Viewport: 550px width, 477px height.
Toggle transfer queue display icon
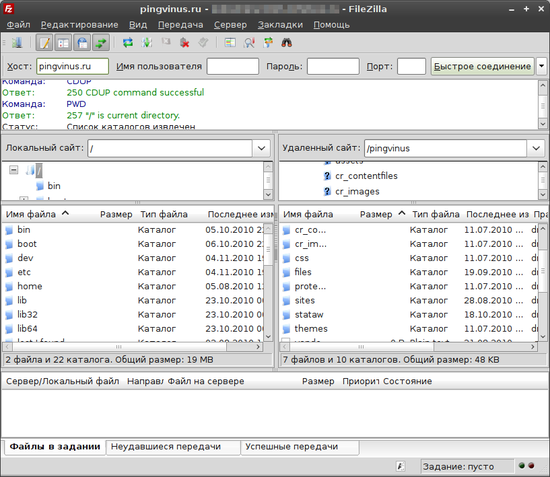101,43
